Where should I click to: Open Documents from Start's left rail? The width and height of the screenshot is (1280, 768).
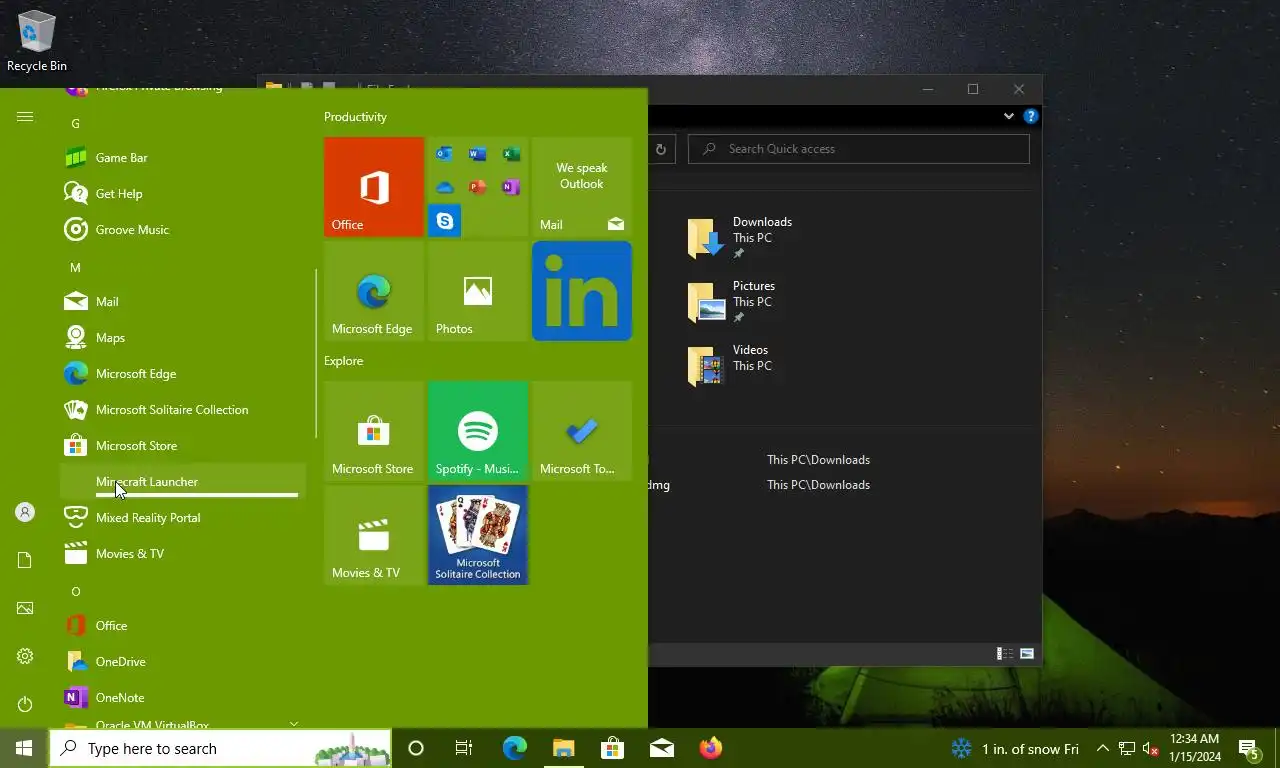(25, 560)
